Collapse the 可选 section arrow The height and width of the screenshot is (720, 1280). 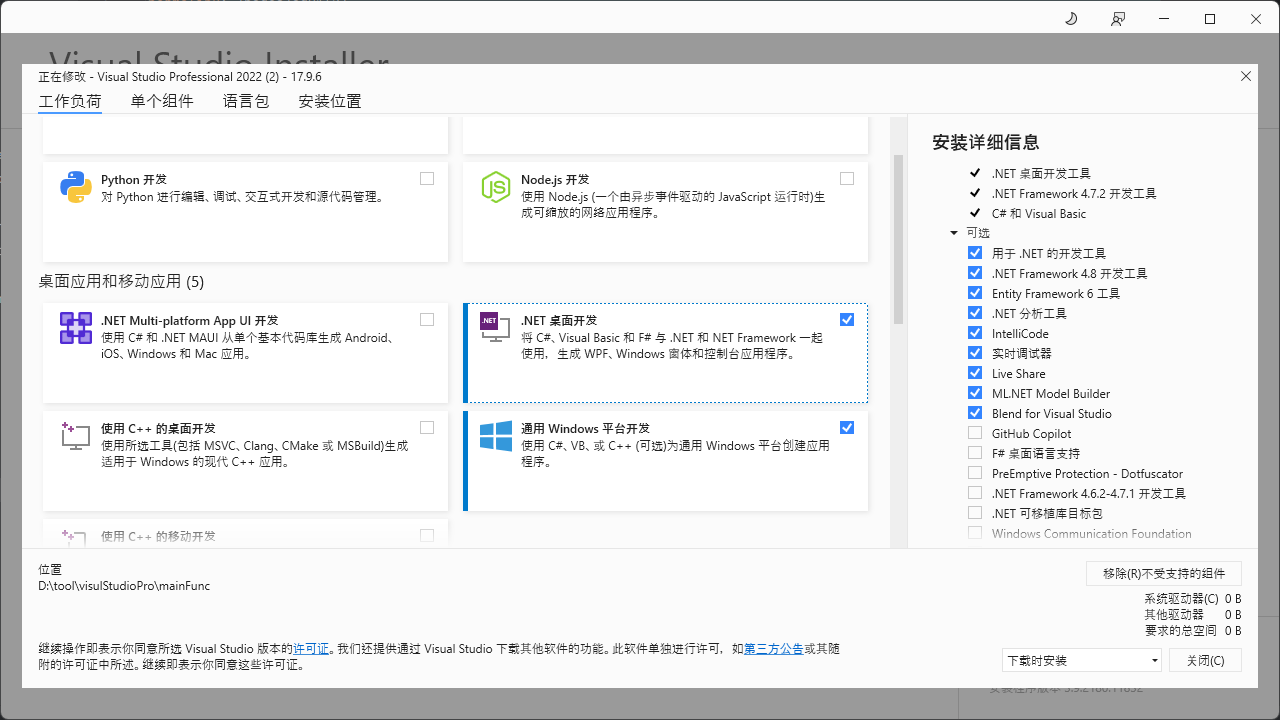[954, 233]
